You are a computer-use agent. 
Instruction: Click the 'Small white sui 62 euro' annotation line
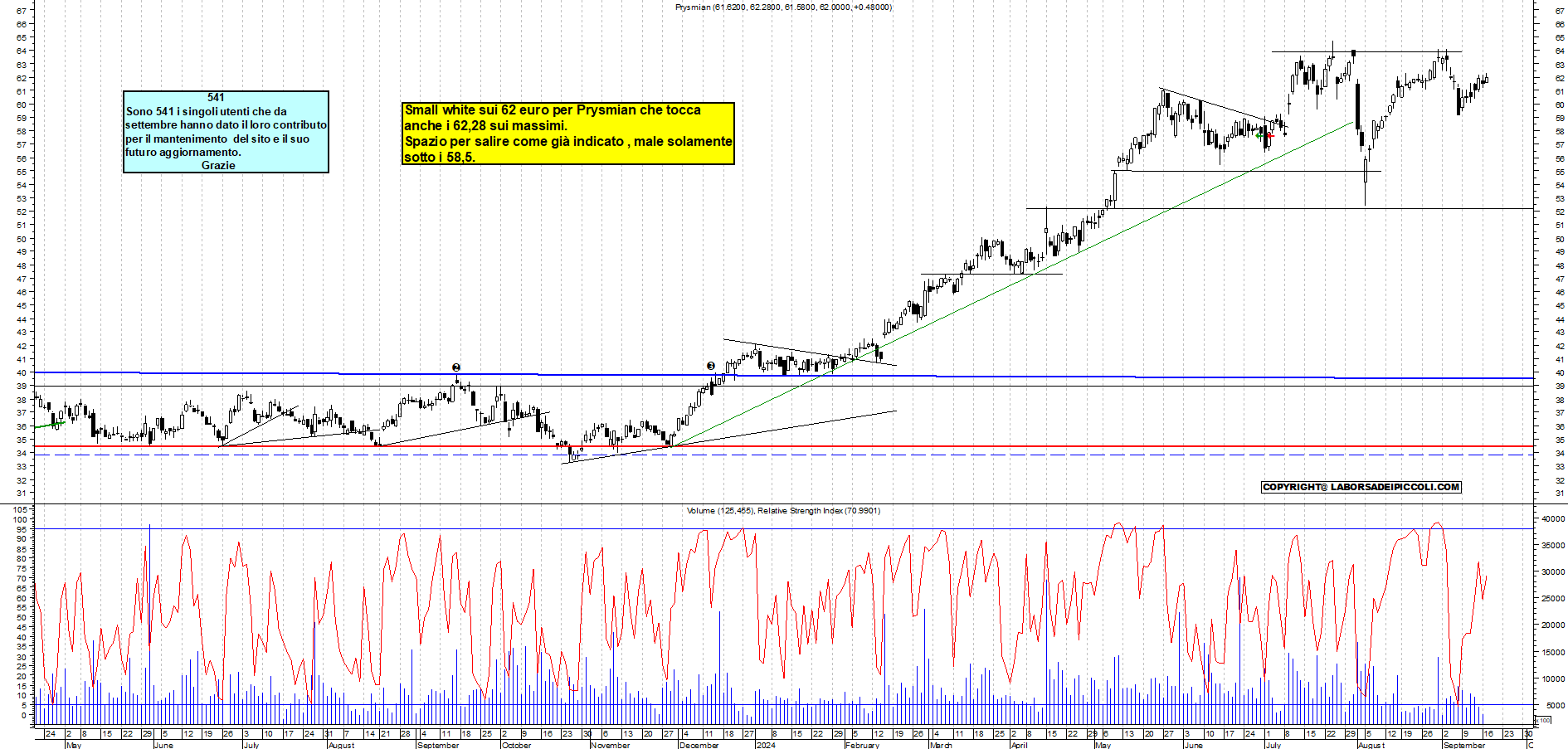tap(553, 109)
